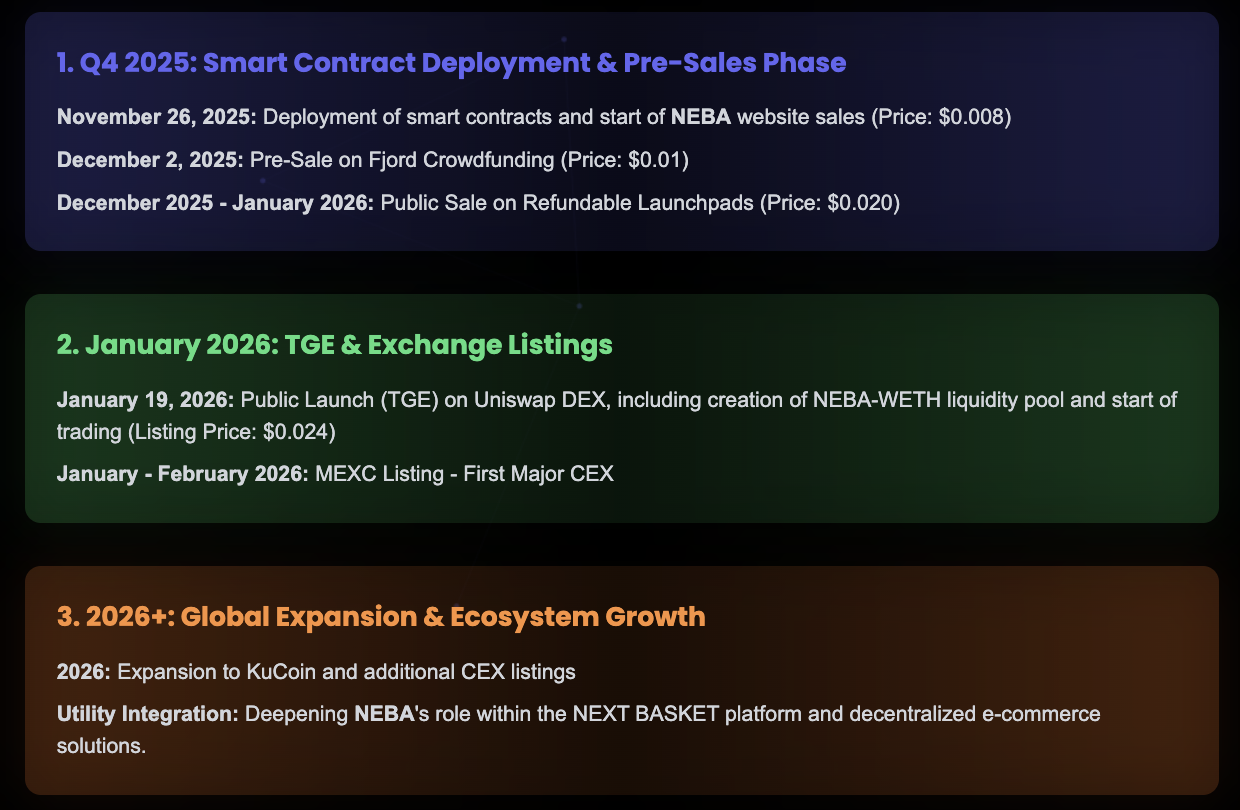Select the bold "January - February 2026:" label

click(183, 473)
